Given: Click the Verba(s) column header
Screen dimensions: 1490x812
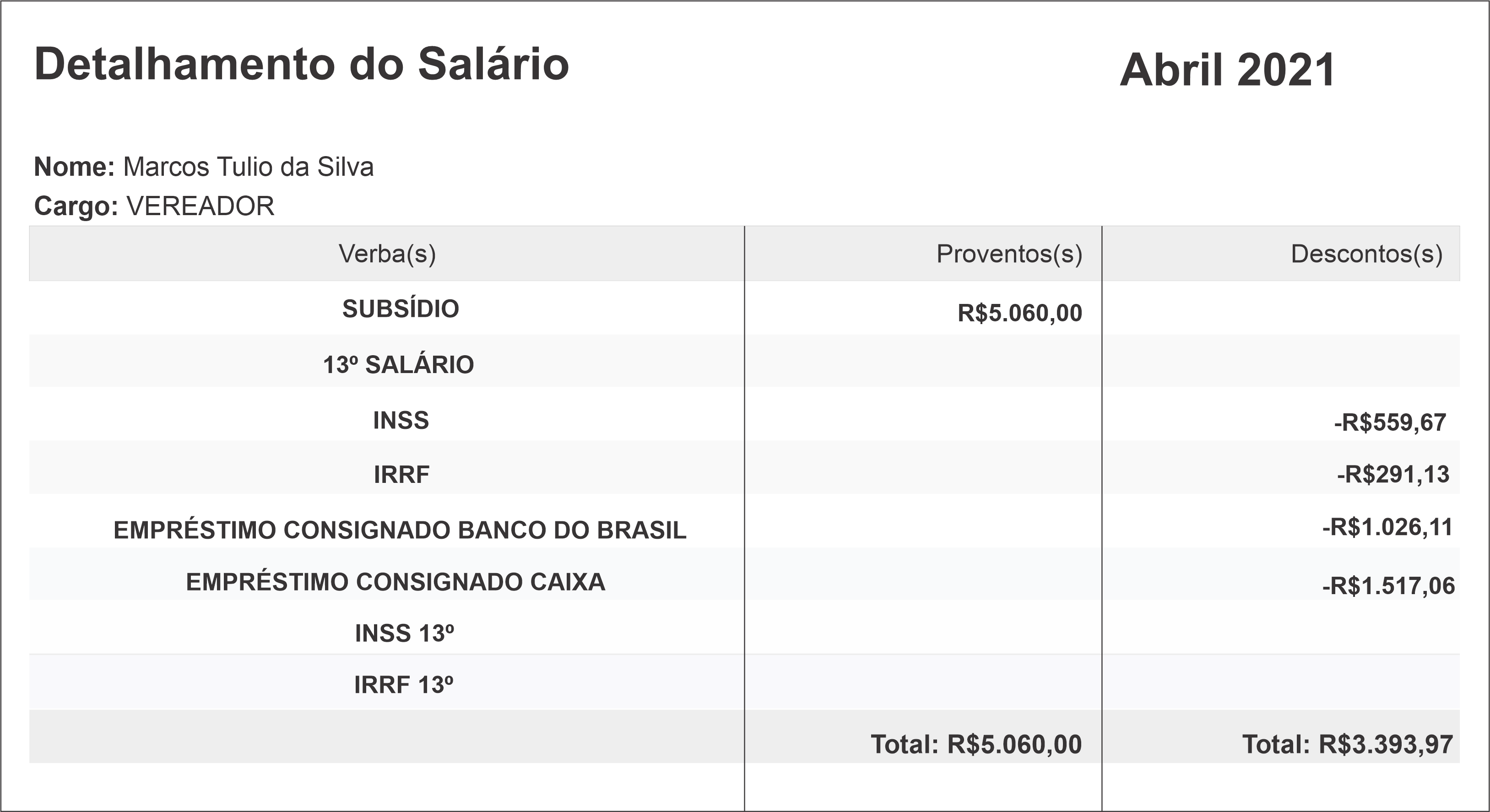Looking at the screenshot, I should point(387,254).
